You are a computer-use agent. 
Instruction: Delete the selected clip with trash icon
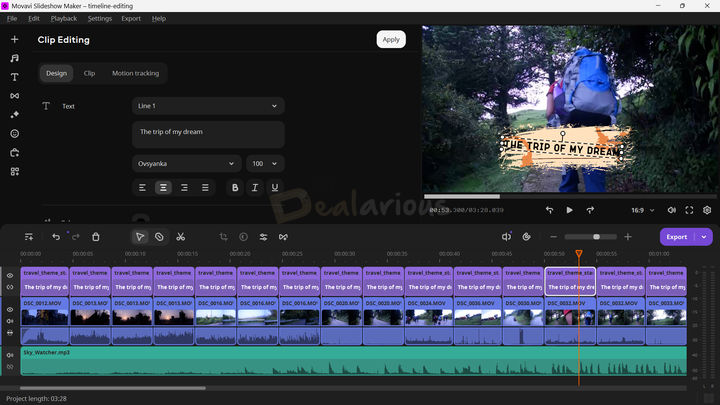tap(96, 237)
